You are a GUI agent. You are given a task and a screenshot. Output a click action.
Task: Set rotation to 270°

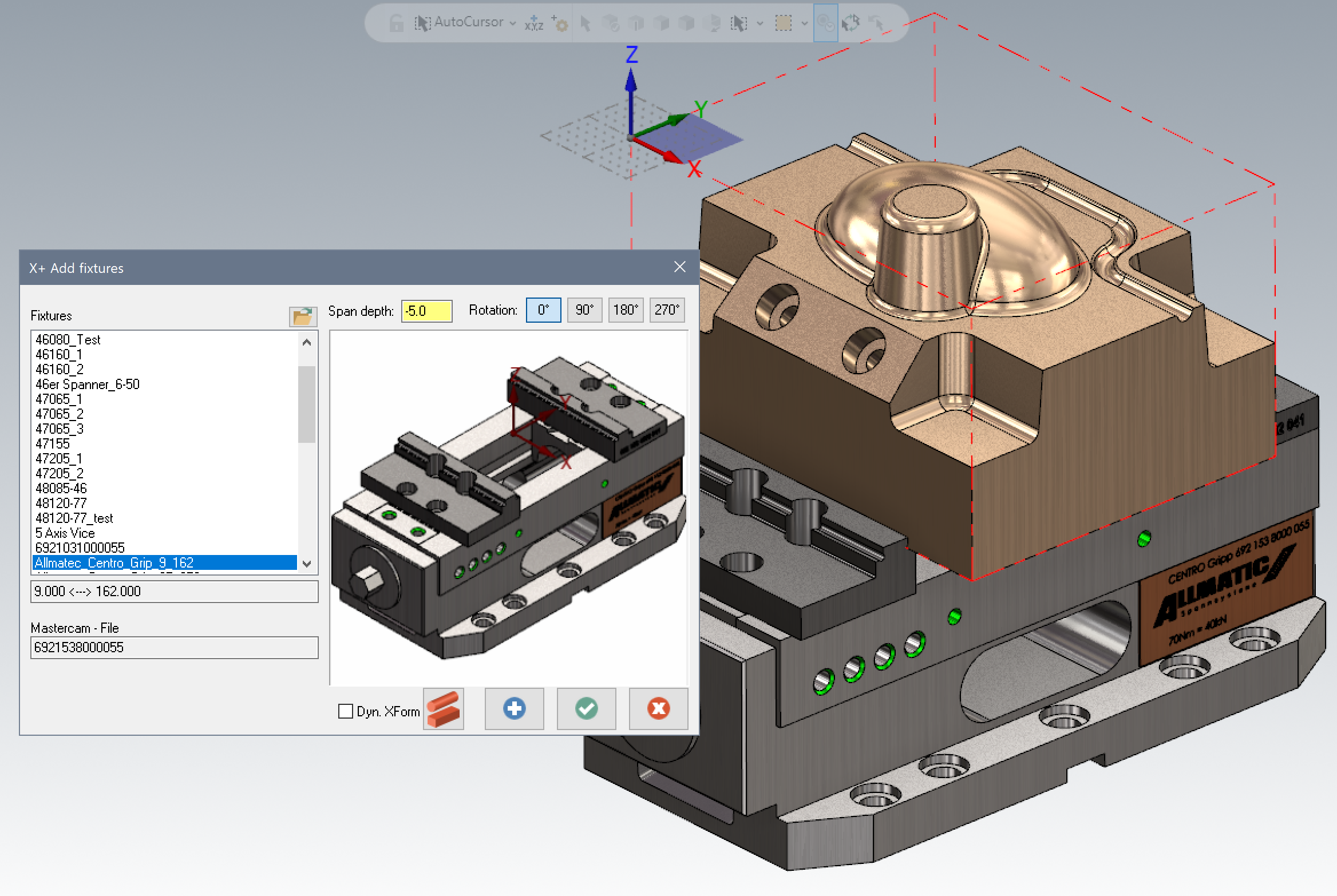pos(667,310)
